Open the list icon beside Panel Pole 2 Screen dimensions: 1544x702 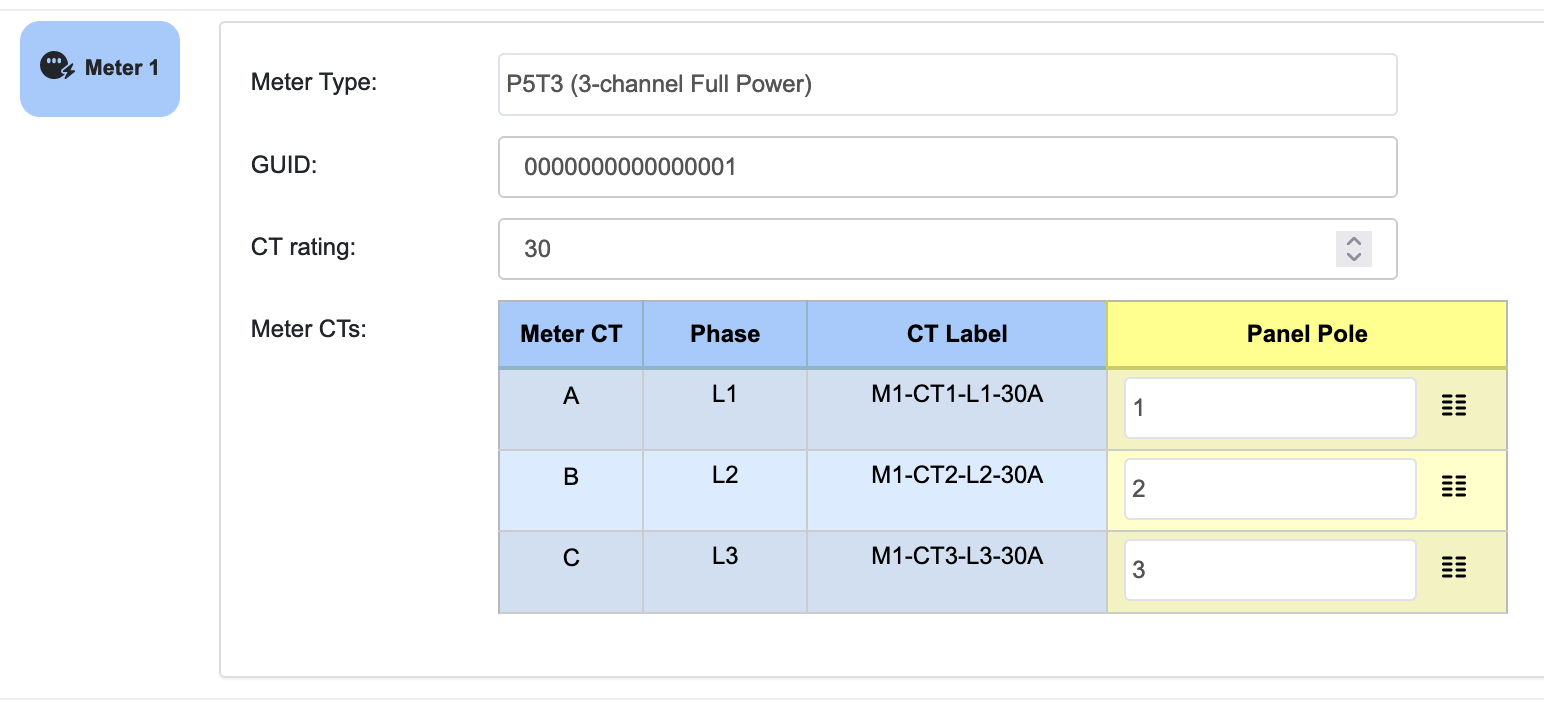1453,487
